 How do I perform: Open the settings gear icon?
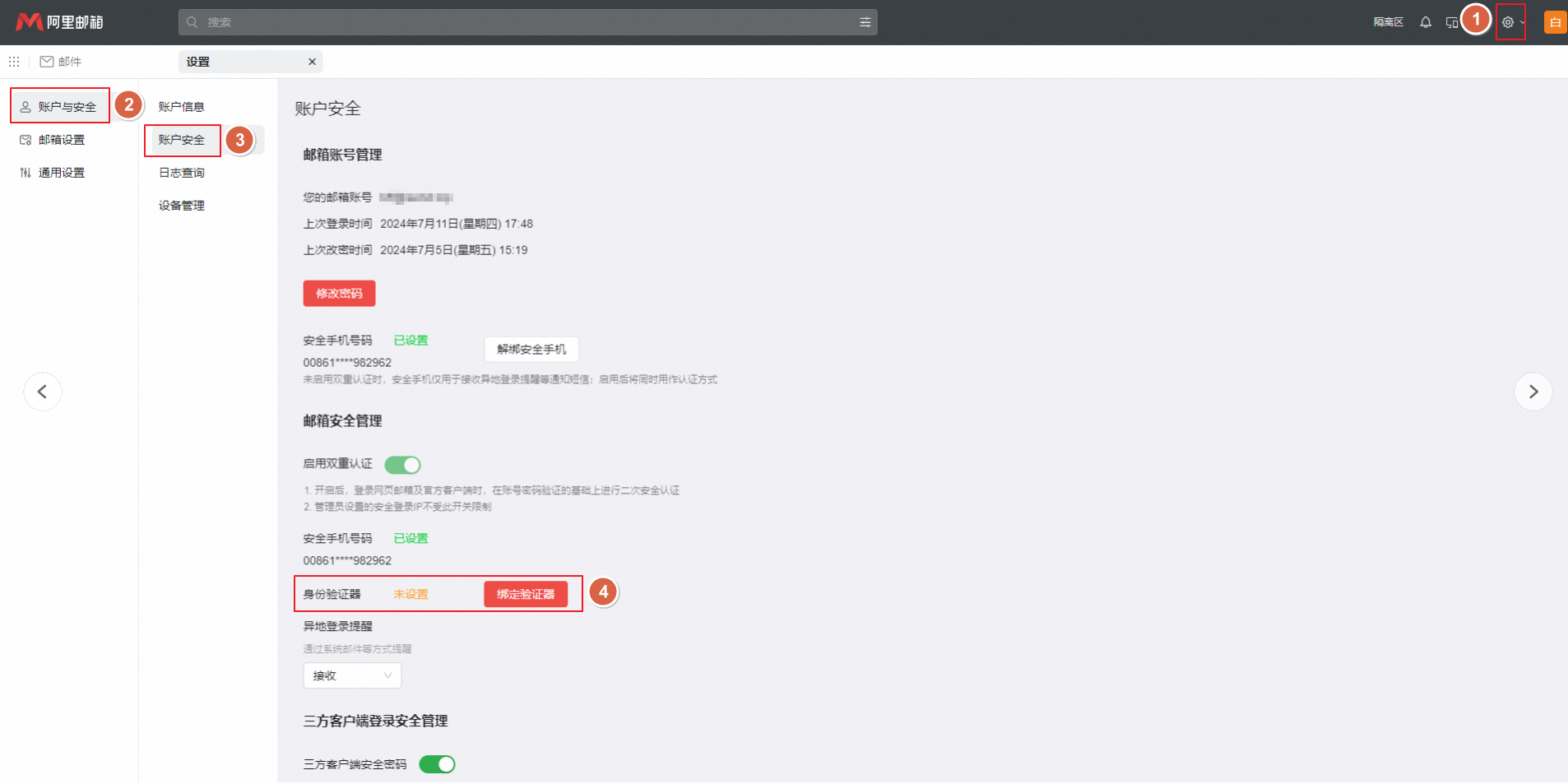[x=1508, y=22]
